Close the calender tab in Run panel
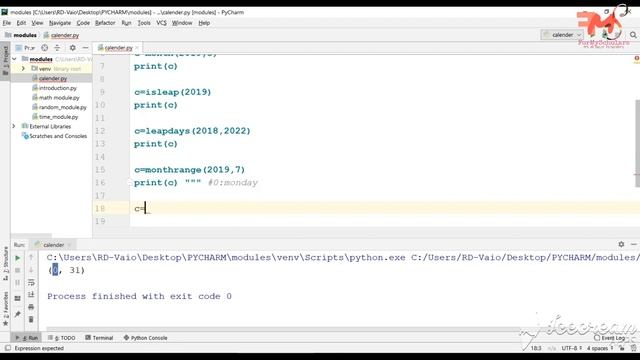 coord(69,245)
